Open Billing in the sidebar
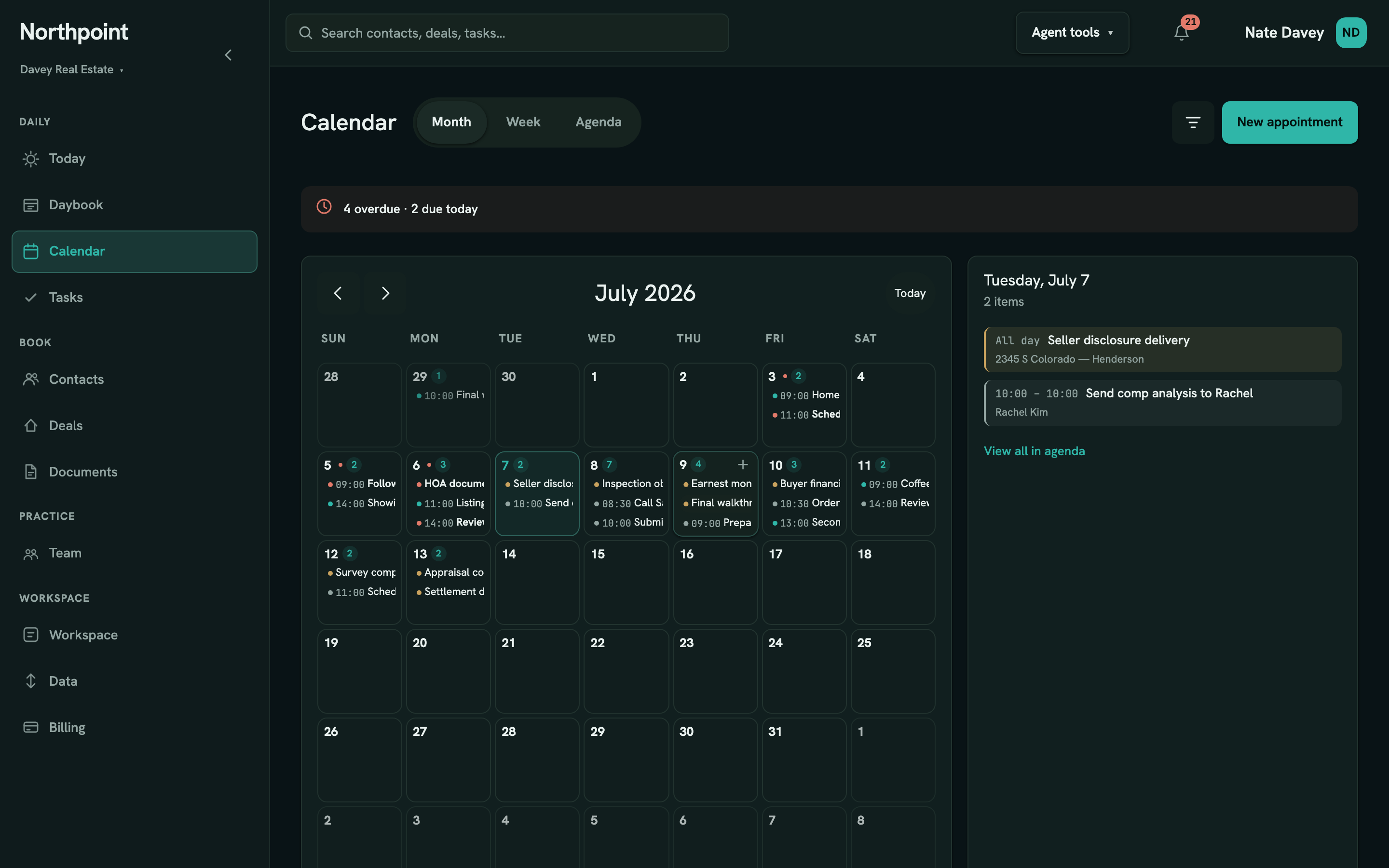The width and height of the screenshot is (1389, 868). pyautogui.click(x=134, y=727)
